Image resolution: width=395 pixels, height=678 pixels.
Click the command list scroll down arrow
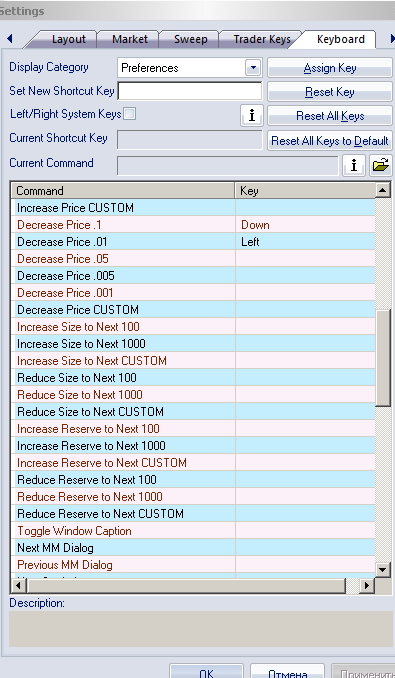coord(383,569)
